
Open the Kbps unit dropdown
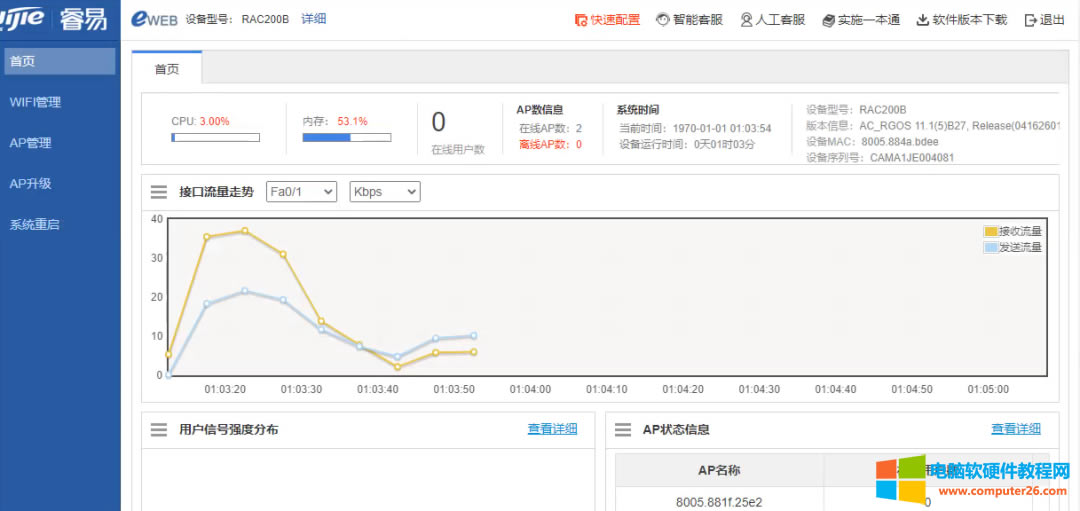point(384,192)
